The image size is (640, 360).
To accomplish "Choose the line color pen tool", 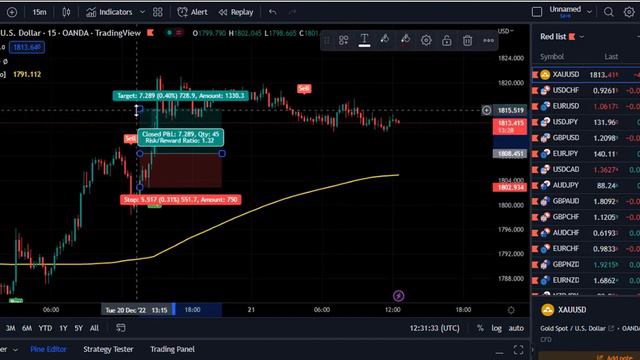I will click(405, 40).
